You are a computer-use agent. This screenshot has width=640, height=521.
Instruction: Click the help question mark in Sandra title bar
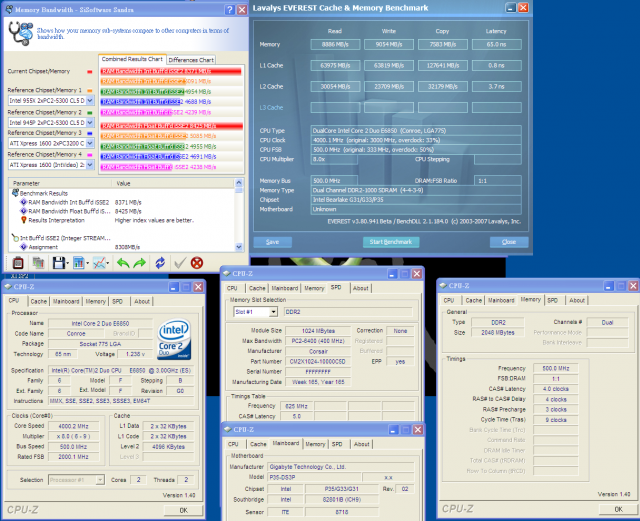230,10
